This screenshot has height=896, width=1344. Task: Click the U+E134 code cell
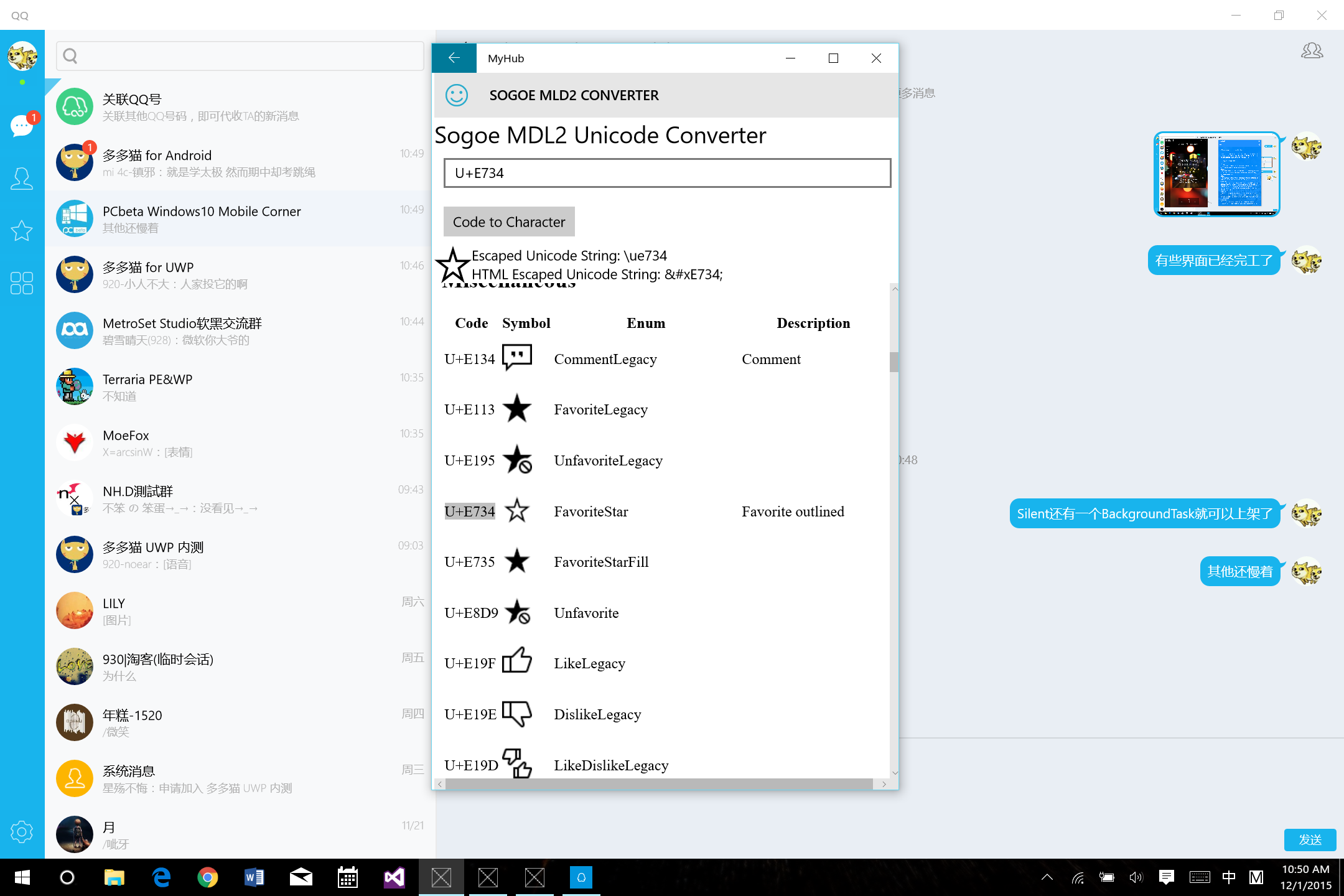click(x=470, y=359)
